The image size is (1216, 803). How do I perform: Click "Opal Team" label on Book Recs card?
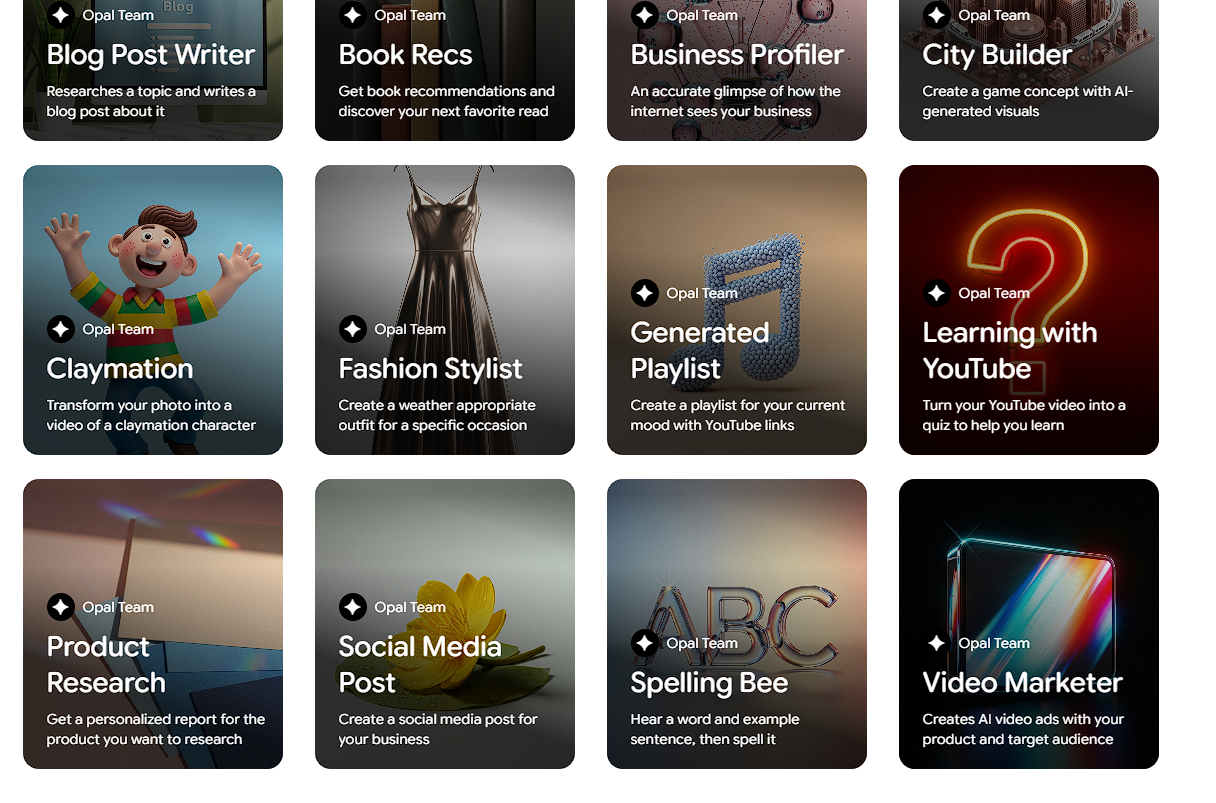pos(410,15)
